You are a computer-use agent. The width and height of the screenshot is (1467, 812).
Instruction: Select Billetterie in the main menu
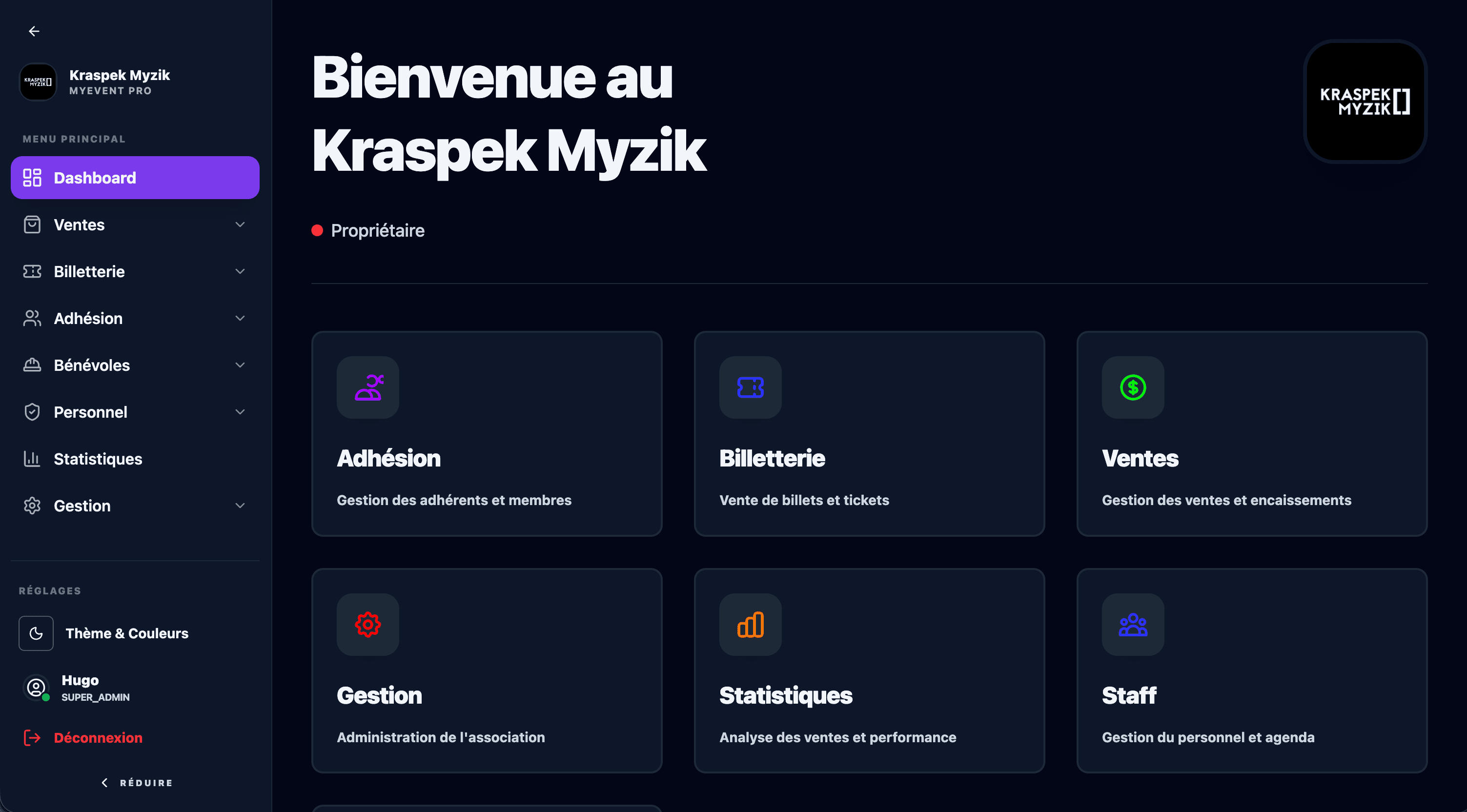tap(135, 271)
